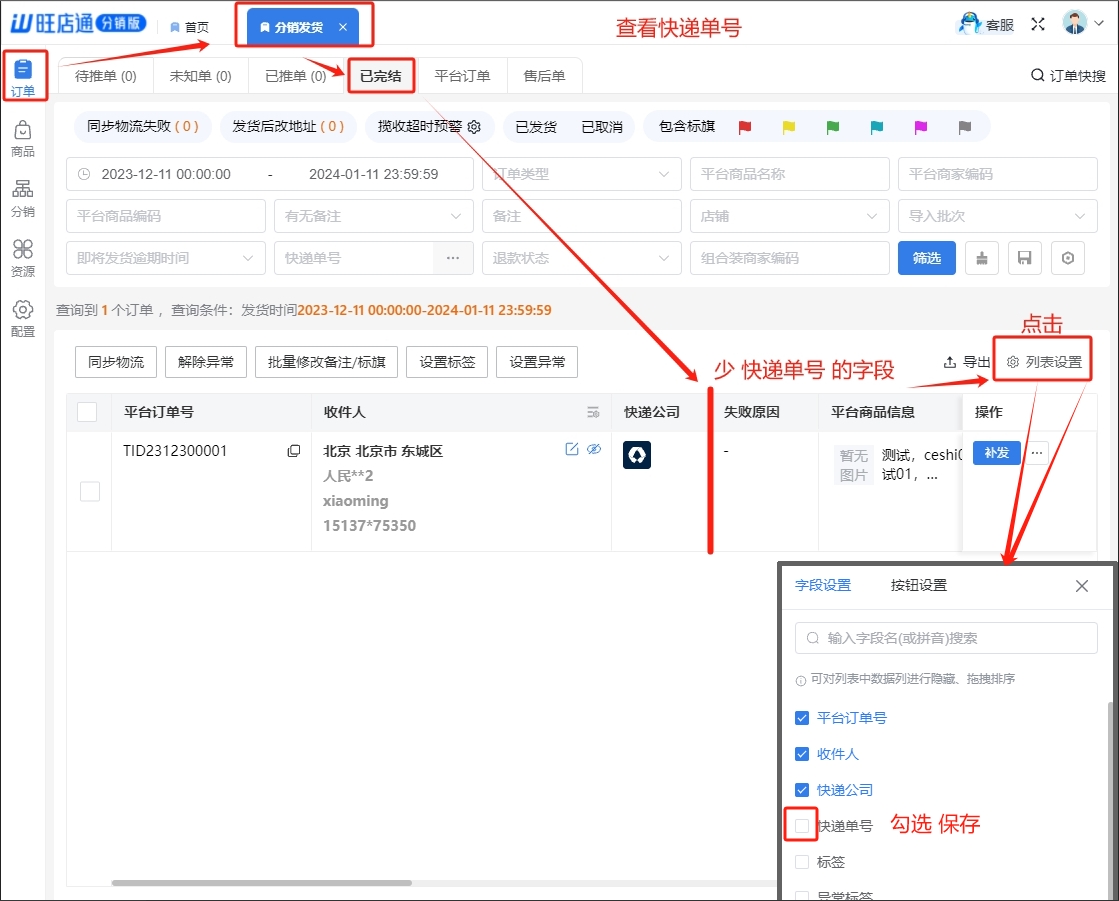Open the 资源 sidebar icon
The height and width of the screenshot is (901, 1119).
[x=22, y=258]
